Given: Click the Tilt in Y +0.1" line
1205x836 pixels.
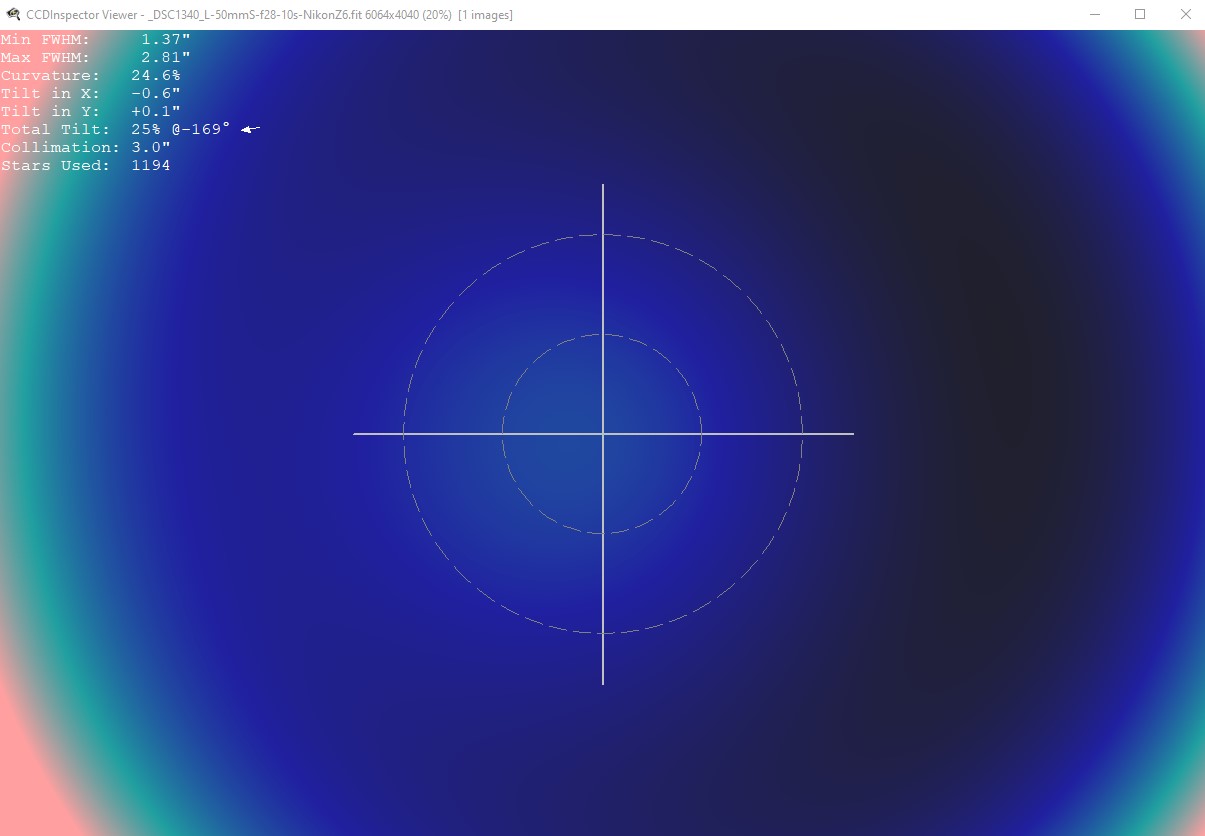Looking at the screenshot, I should pyautogui.click(x=91, y=111).
